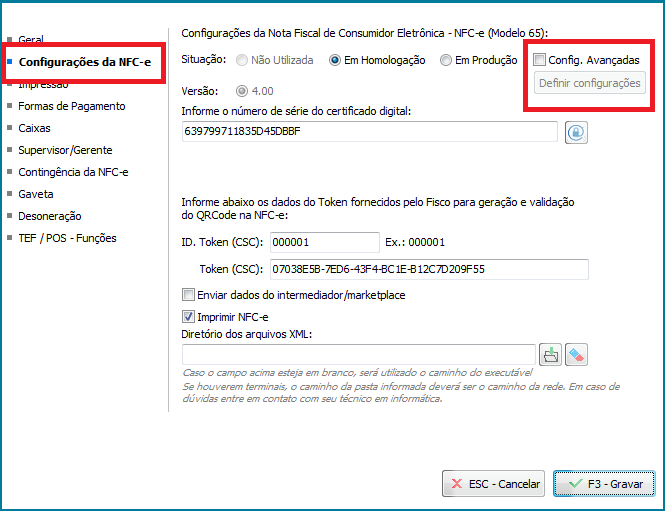This screenshot has height=512, width=665.
Task: Click the Diretório dos arquivos XML field
Action: (358, 354)
